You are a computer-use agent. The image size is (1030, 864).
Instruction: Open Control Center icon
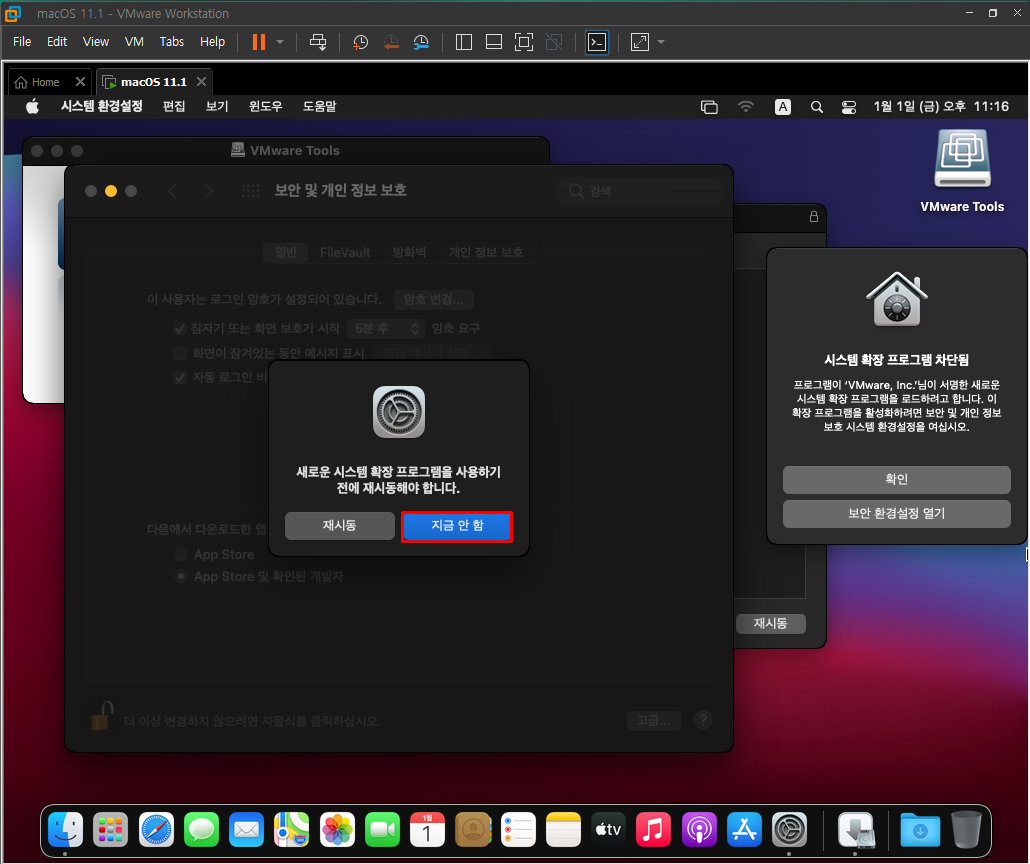pos(849,106)
